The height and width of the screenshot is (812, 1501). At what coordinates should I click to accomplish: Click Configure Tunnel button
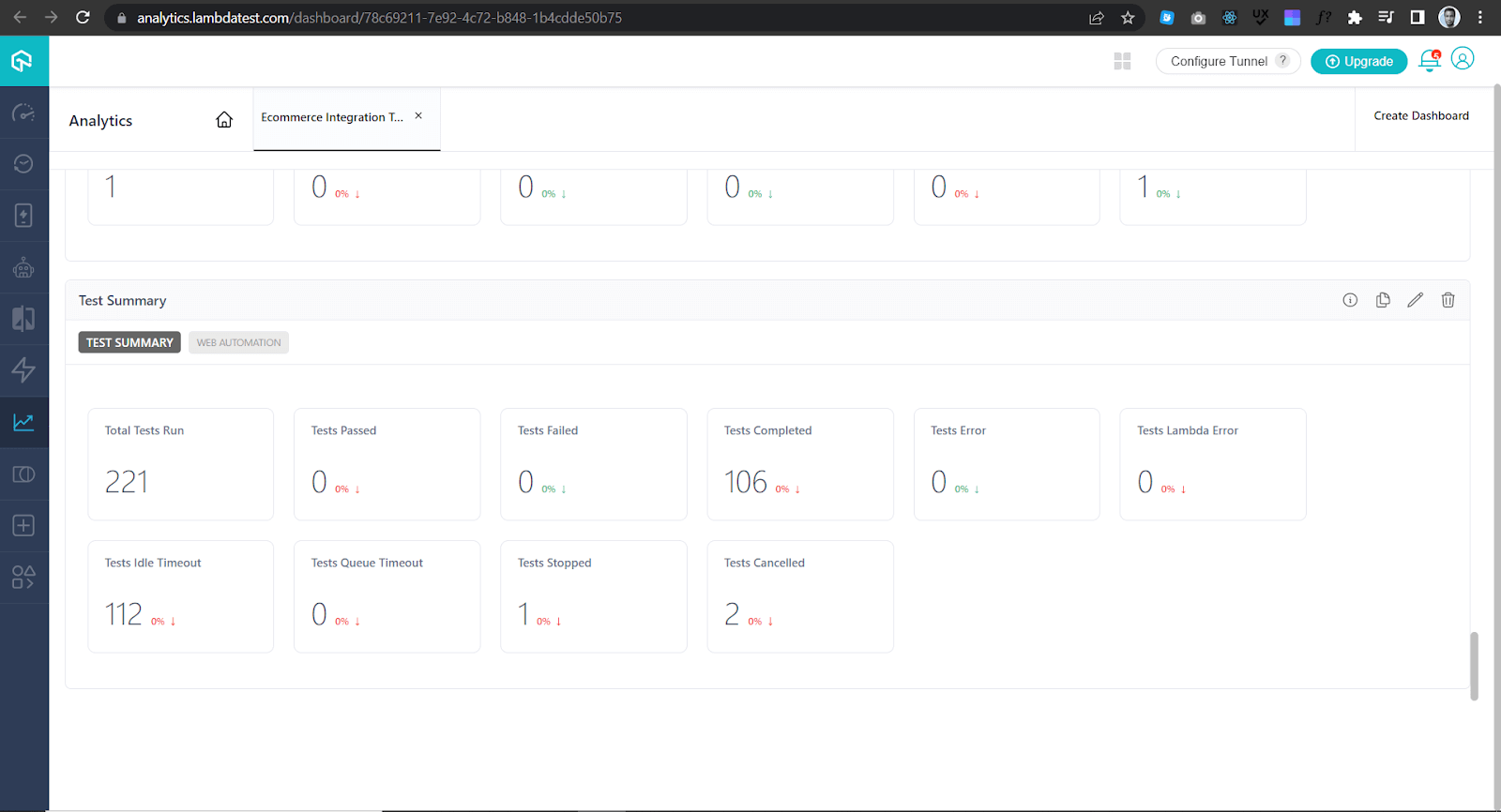pos(1228,61)
